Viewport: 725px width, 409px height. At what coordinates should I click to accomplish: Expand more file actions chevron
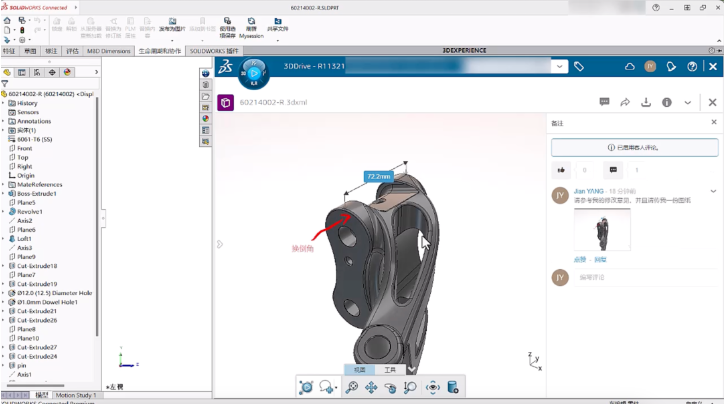[688, 103]
